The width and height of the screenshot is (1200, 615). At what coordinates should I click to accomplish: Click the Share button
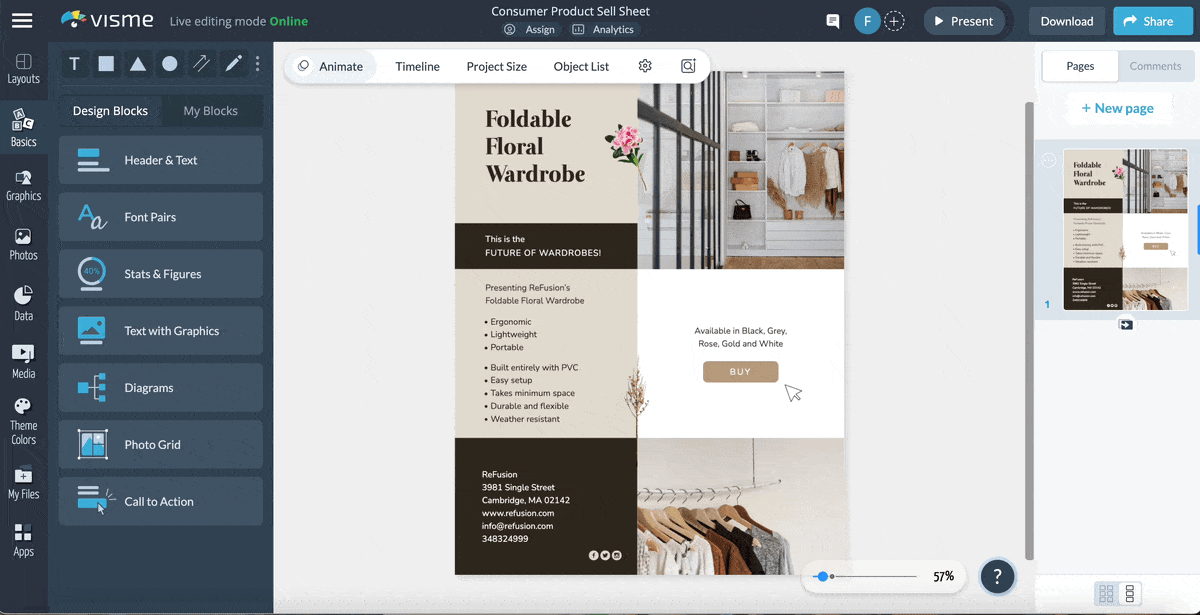pyautogui.click(x=1152, y=20)
